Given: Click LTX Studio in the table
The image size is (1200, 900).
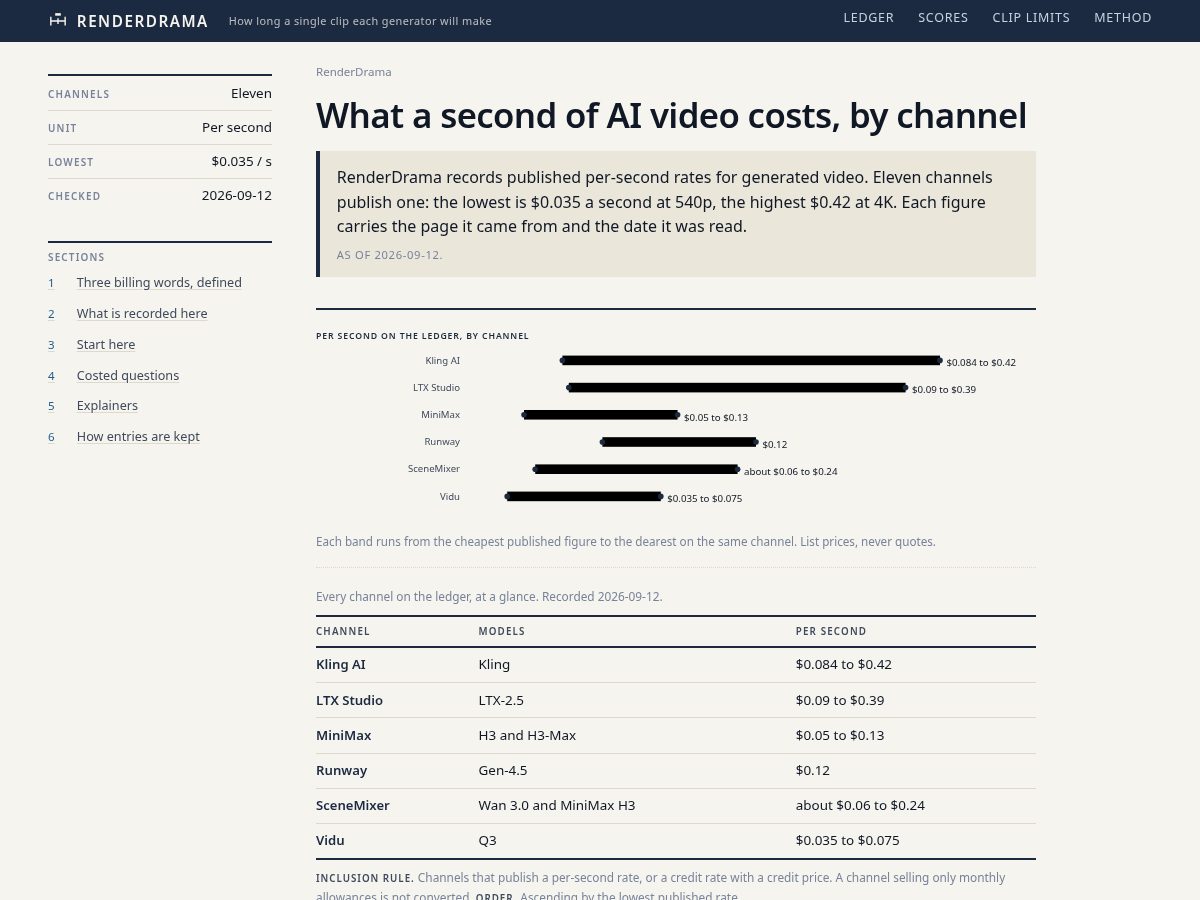Looking at the screenshot, I should point(349,700).
